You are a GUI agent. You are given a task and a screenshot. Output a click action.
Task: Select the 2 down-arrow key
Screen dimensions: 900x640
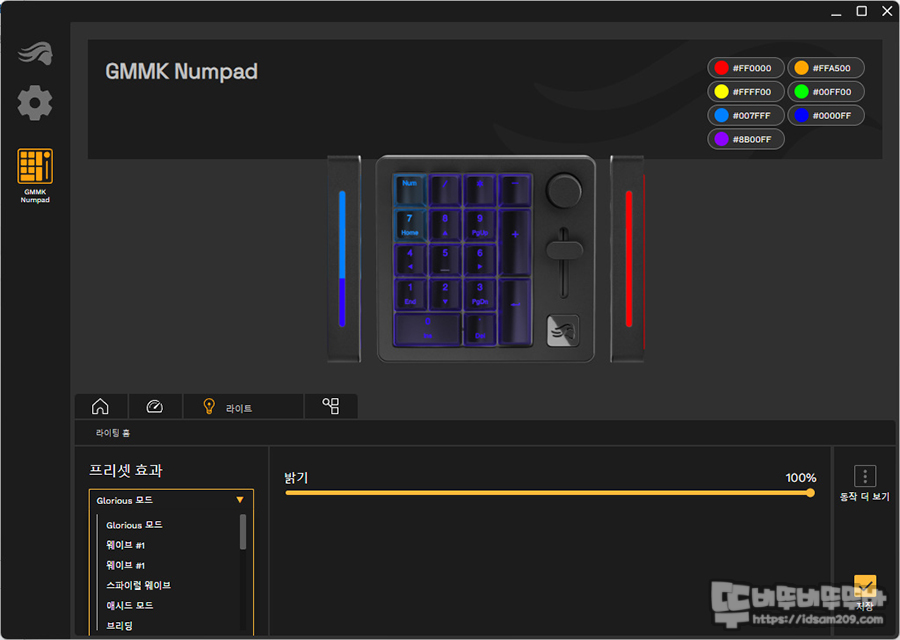[445, 294]
